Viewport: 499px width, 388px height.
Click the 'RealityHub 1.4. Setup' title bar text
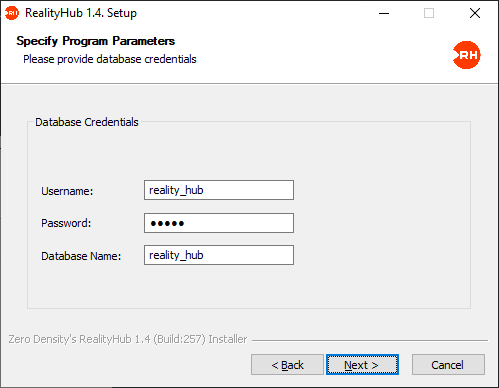point(81,13)
